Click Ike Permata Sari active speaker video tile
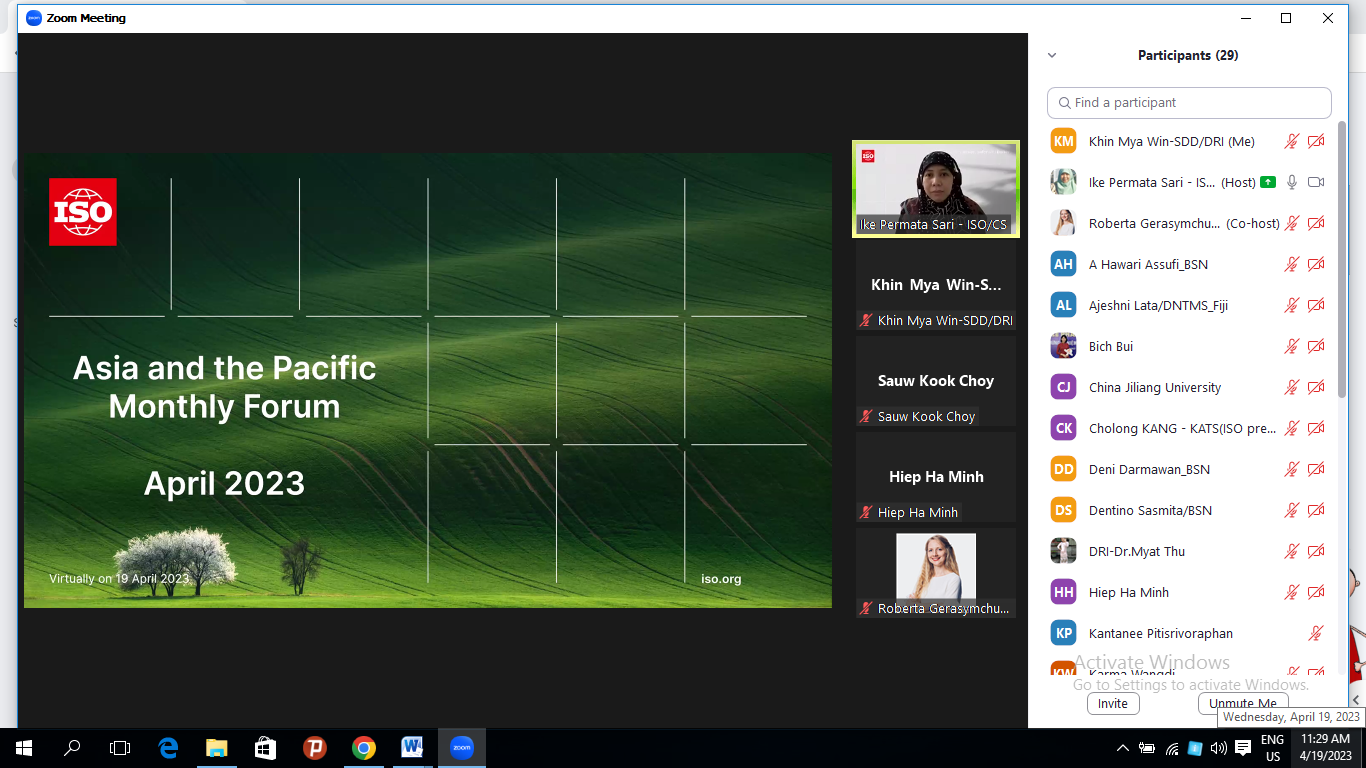This screenshot has height=768, width=1366. [935, 189]
